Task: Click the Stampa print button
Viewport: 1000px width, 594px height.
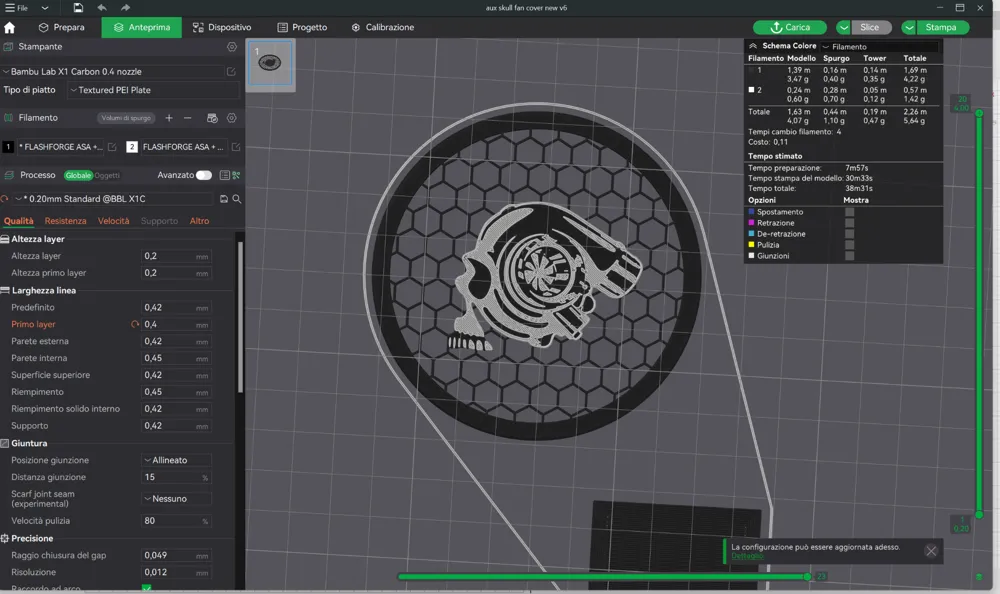Action: click(x=941, y=27)
